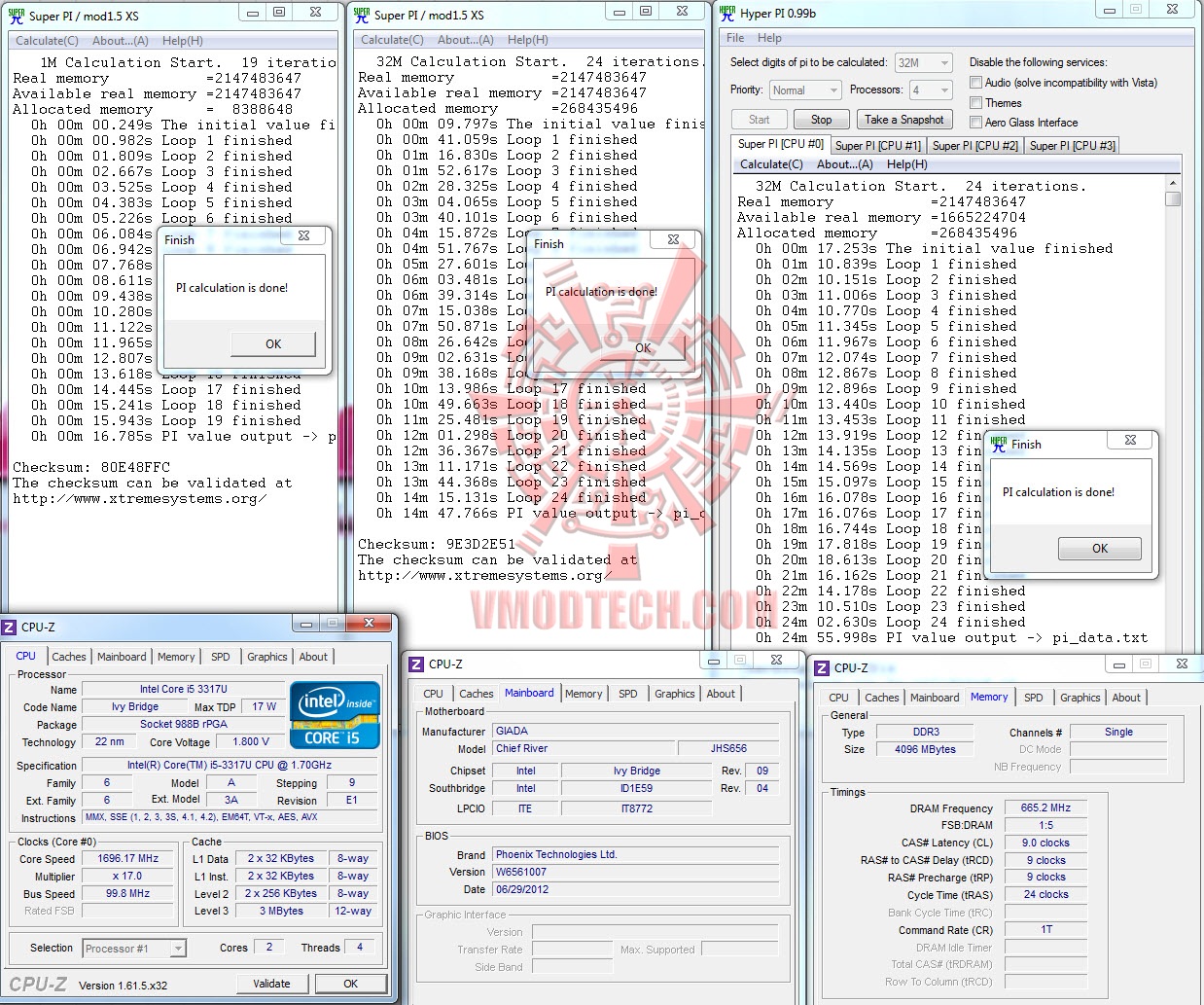Image resolution: width=1204 pixels, height=1005 pixels.
Task: Open Help menu in Hyper PI
Action: pos(769,38)
